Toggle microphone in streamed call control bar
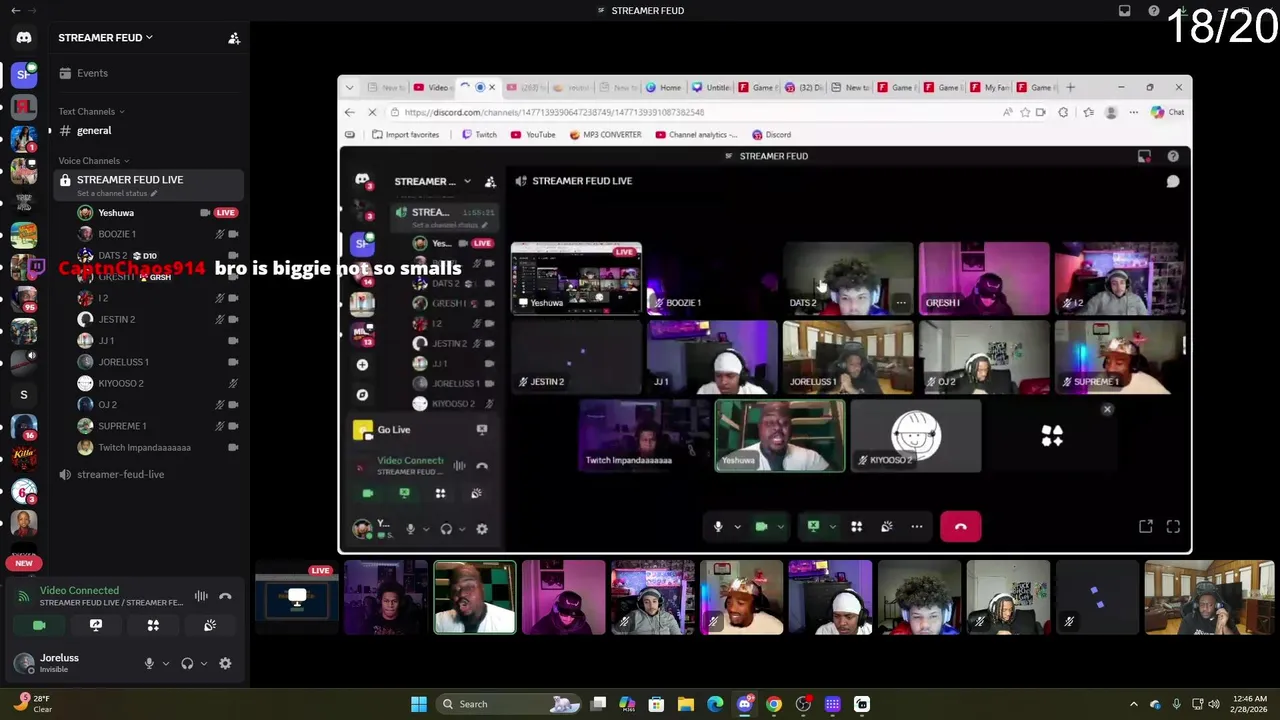The height and width of the screenshot is (720, 1280). [x=718, y=527]
